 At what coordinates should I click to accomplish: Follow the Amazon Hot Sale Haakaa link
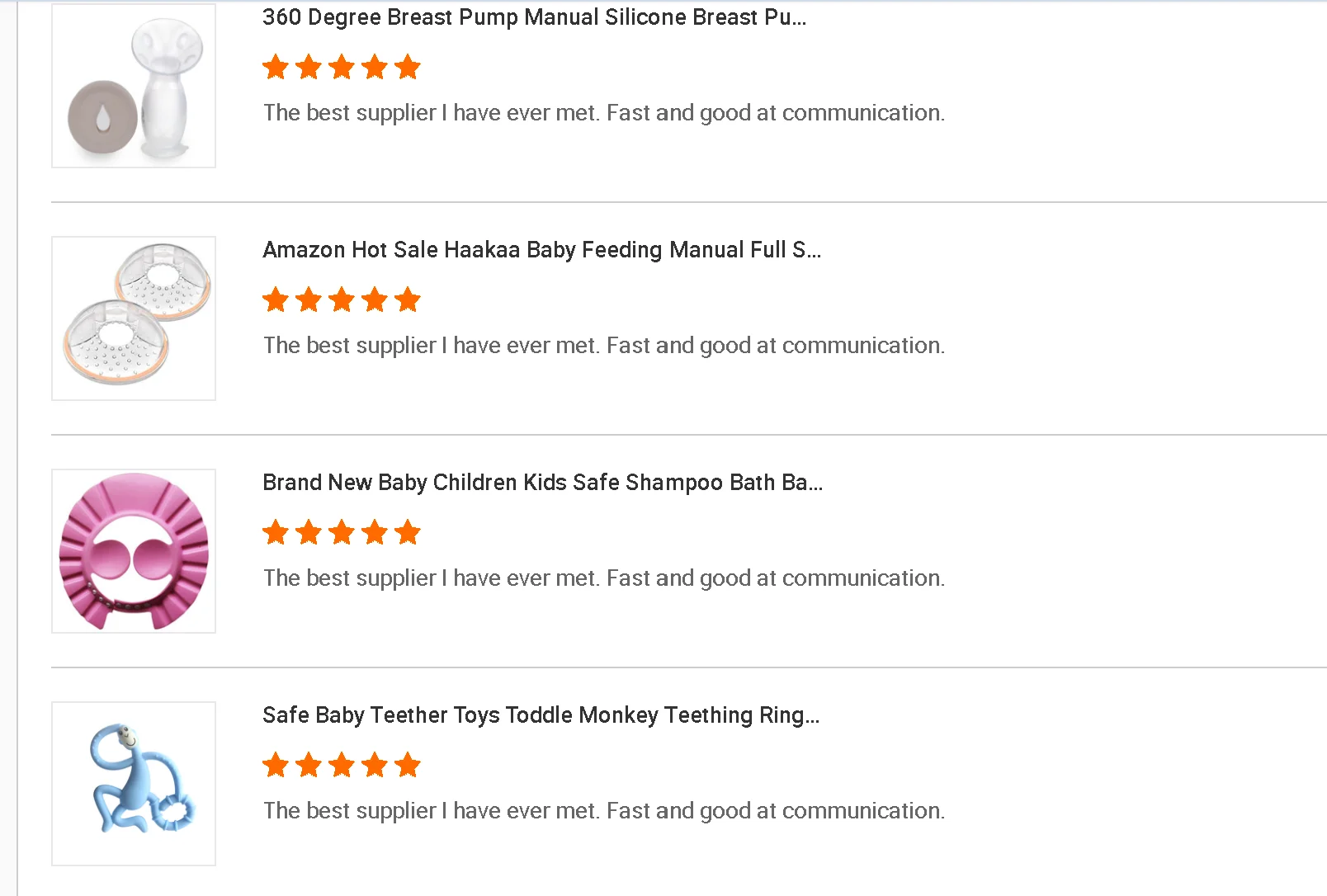(x=541, y=250)
